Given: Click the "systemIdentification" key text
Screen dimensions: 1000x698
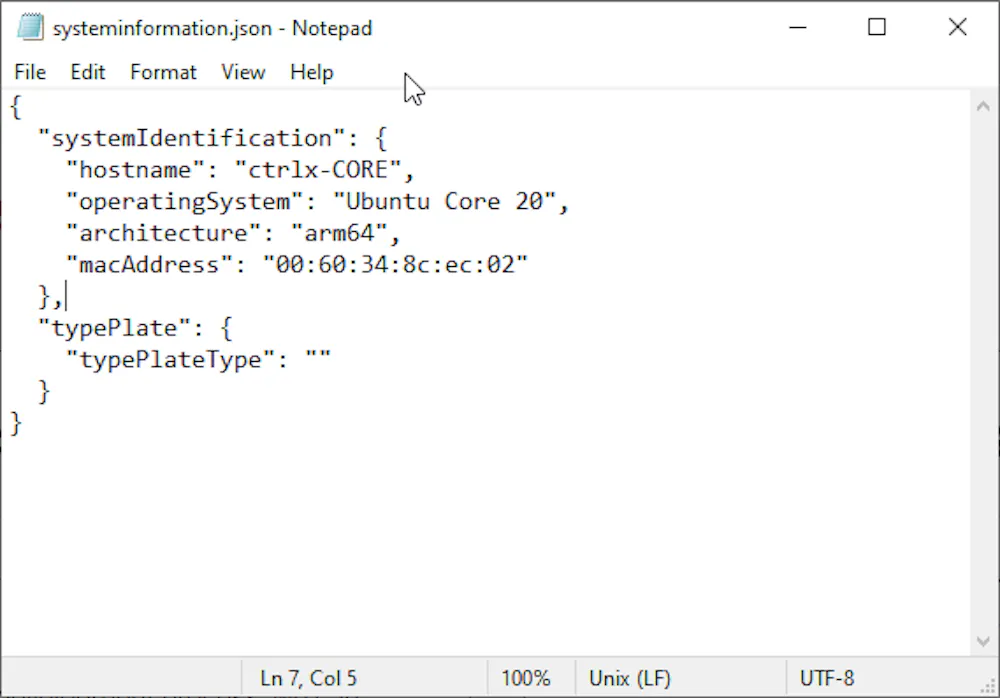Looking at the screenshot, I should (x=191, y=138).
